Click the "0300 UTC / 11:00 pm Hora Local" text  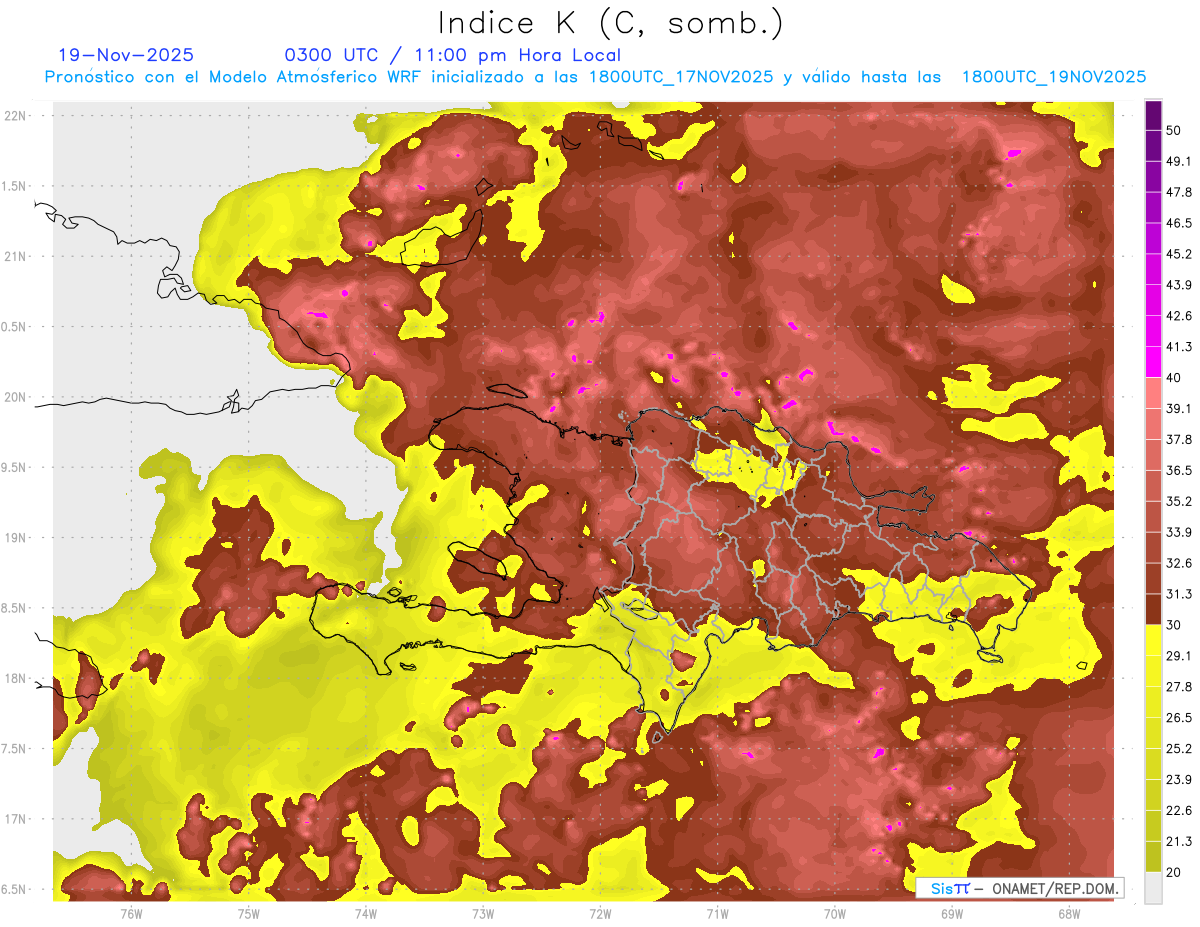(453, 55)
